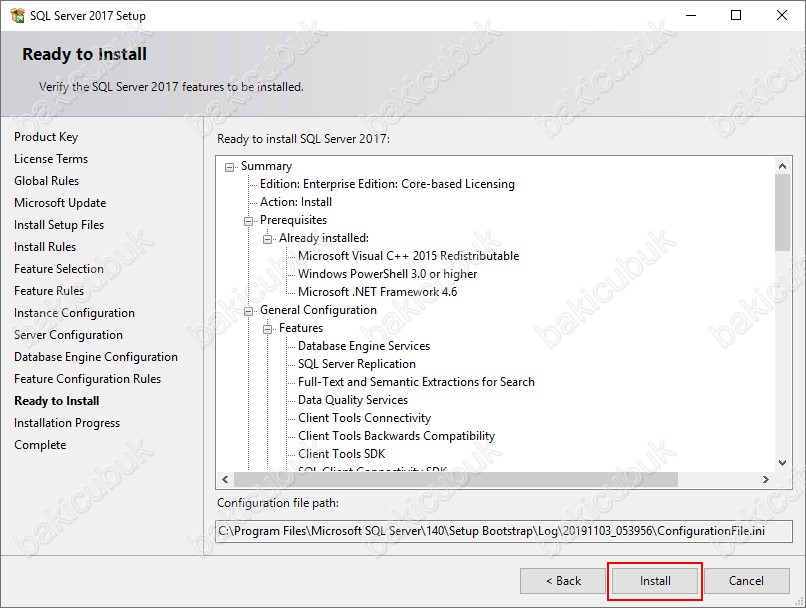806x608 pixels.
Task: Select the Global Rules step
Action: tap(47, 181)
